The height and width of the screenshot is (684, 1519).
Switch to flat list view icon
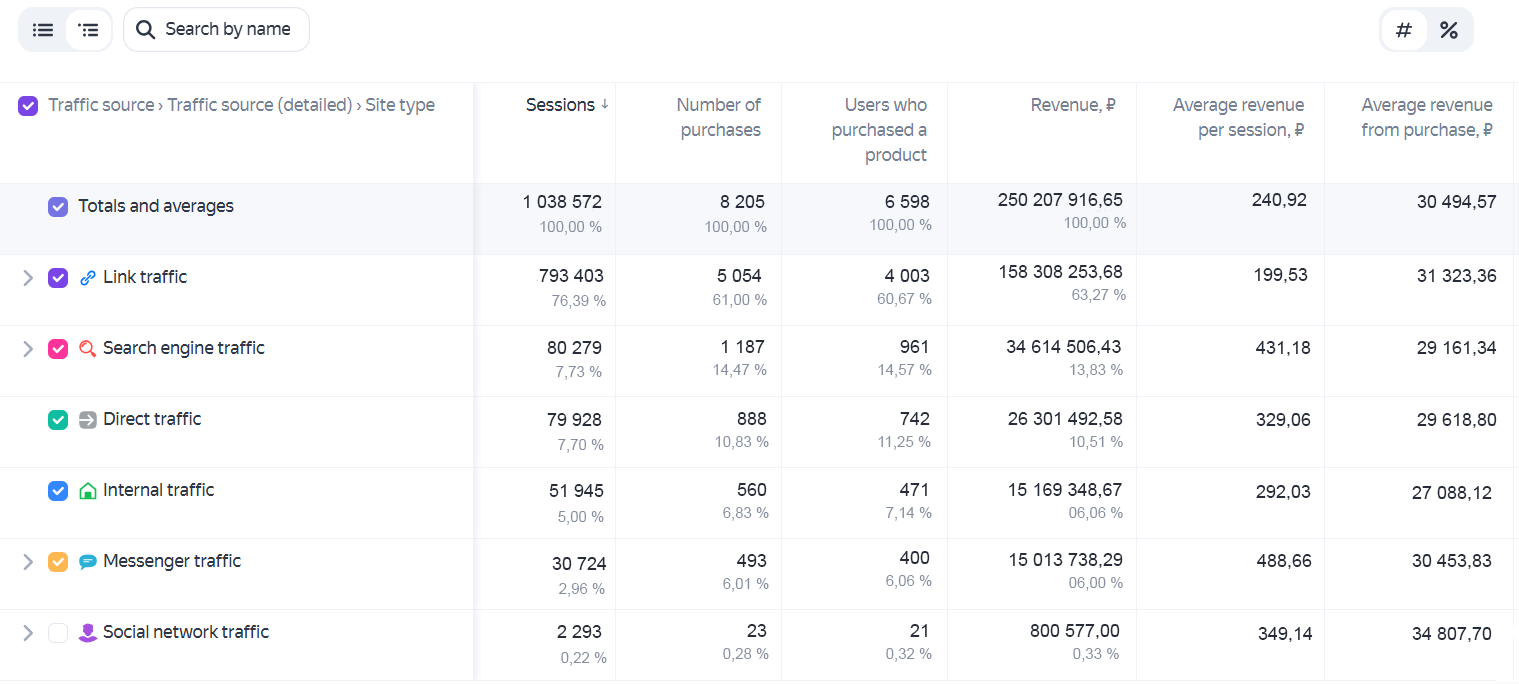43,30
